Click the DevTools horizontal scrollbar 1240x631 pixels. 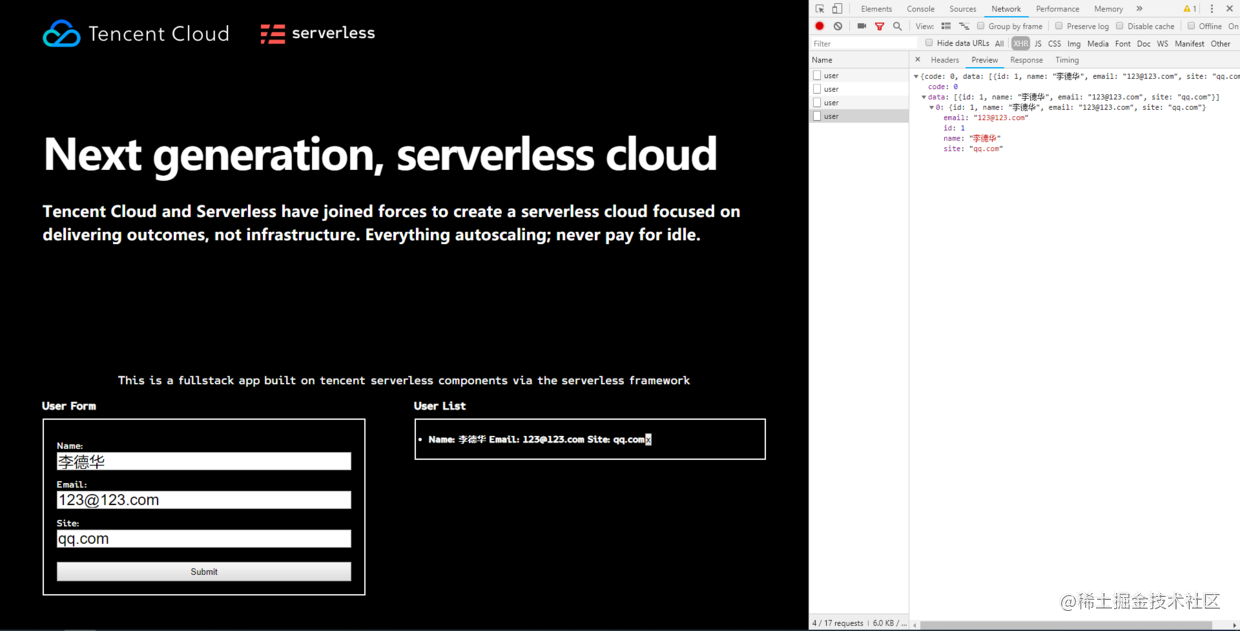click(1065, 625)
